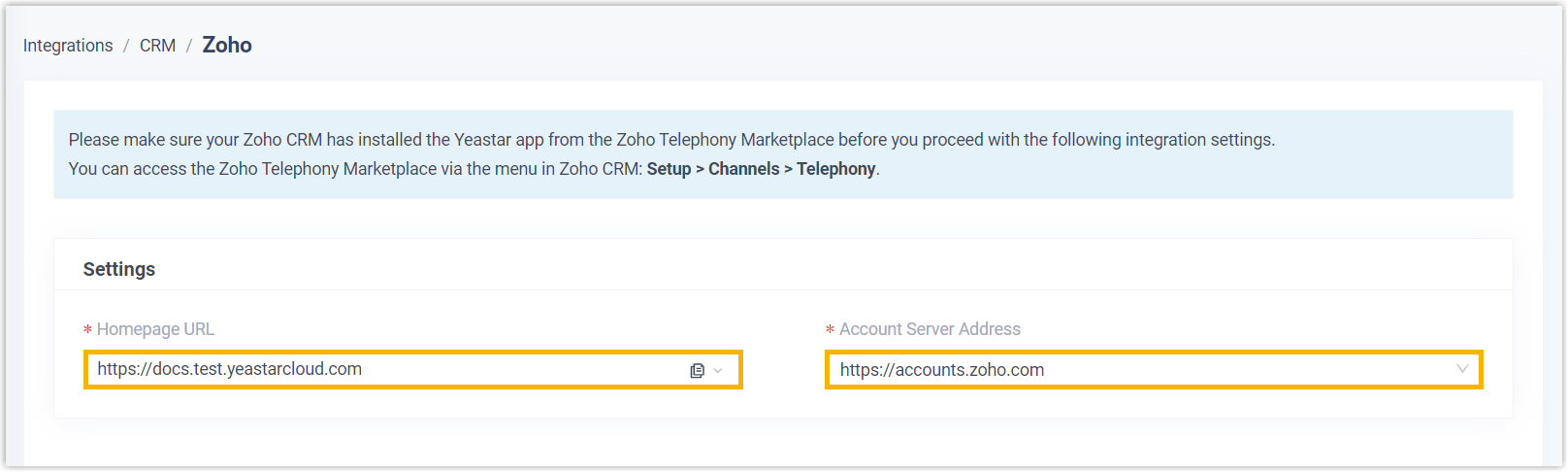Image resolution: width=1568 pixels, height=472 pixels.
Task: Click the red asterisk beside Homepage URL
Action: coord(87,330)
